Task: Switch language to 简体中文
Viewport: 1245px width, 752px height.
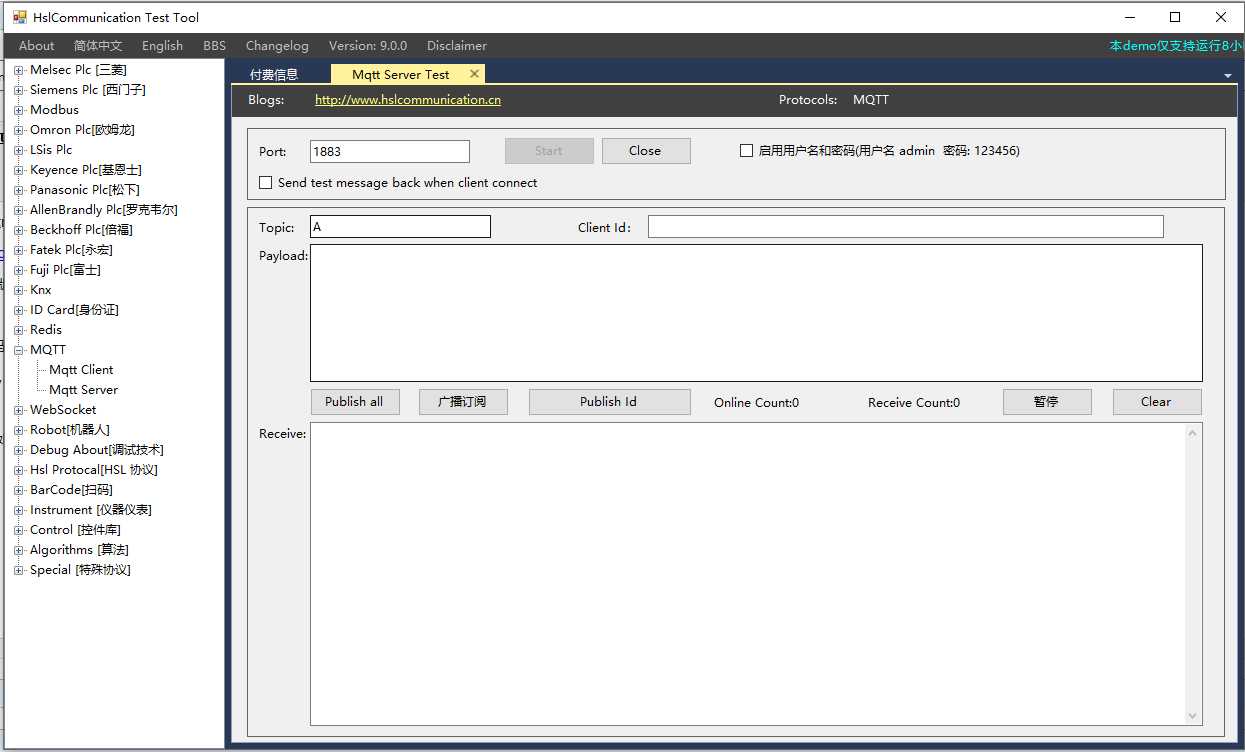Action: (x=98, y=46)
